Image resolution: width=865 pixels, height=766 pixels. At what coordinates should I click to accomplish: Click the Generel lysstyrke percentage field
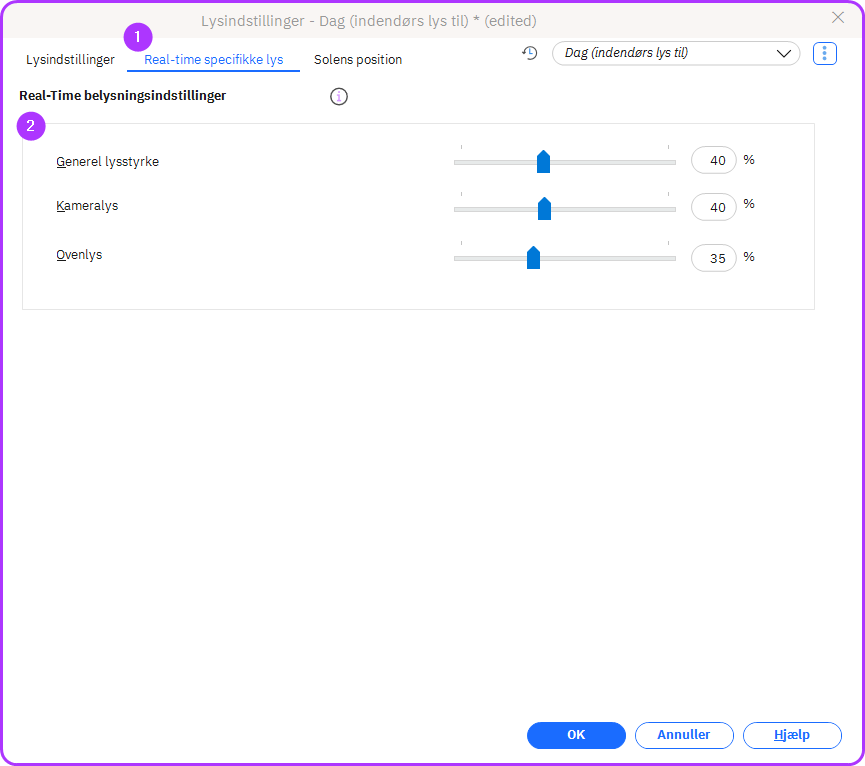click(714, 160)
